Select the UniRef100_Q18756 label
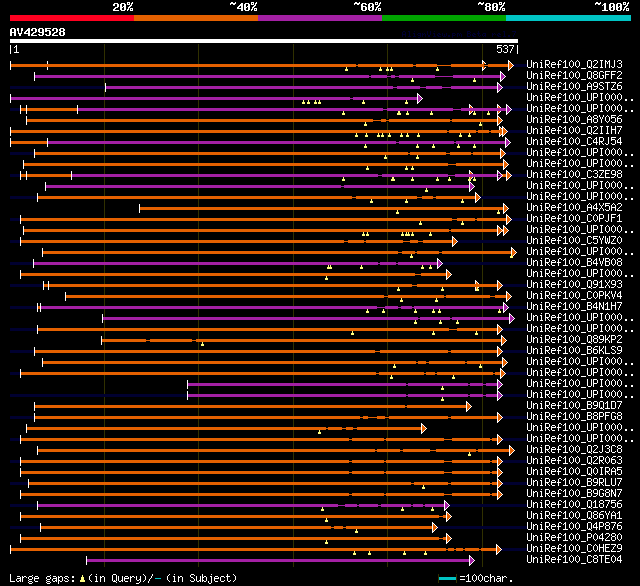Image resolution: width=640 pixels, height=586 pixels. coord(574,505)
